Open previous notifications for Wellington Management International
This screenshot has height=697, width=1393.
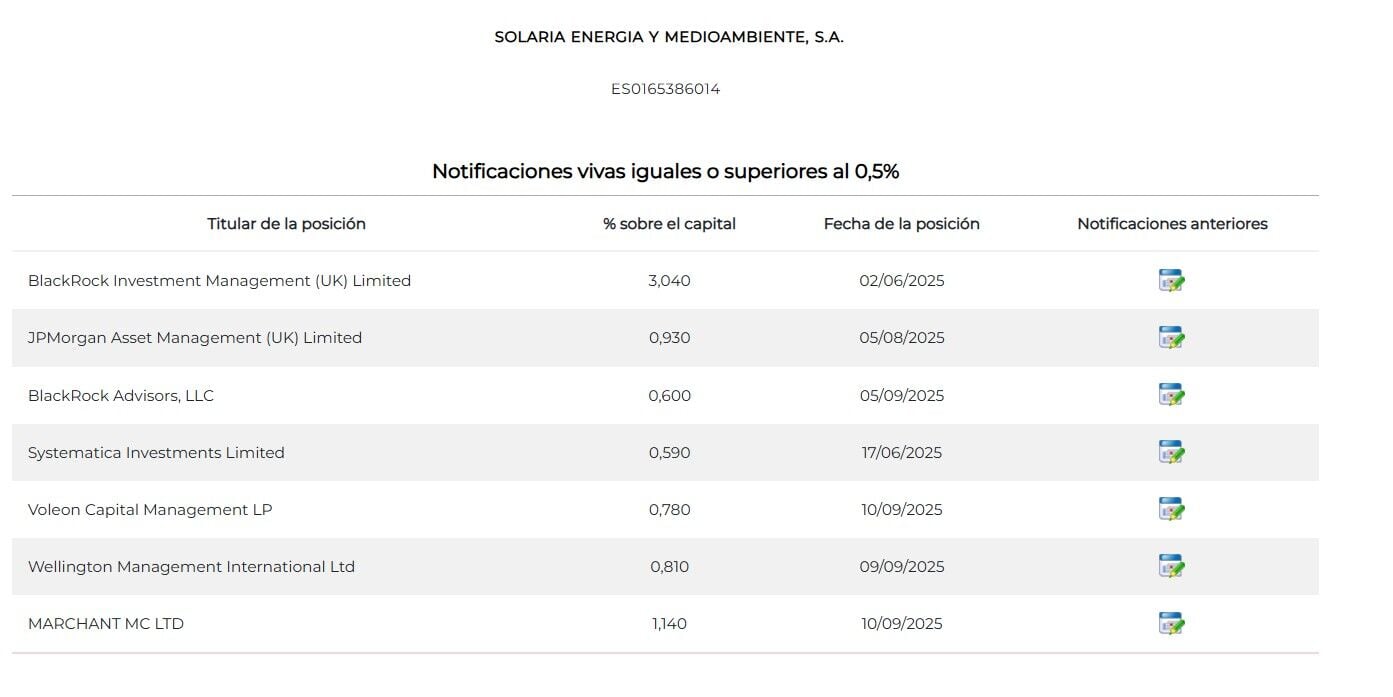point(1171,566)
